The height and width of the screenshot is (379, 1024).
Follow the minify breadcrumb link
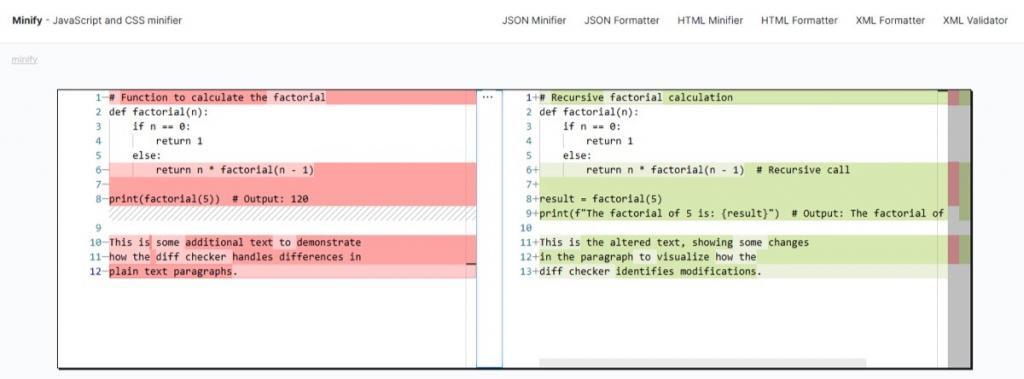tap(24, 60)
